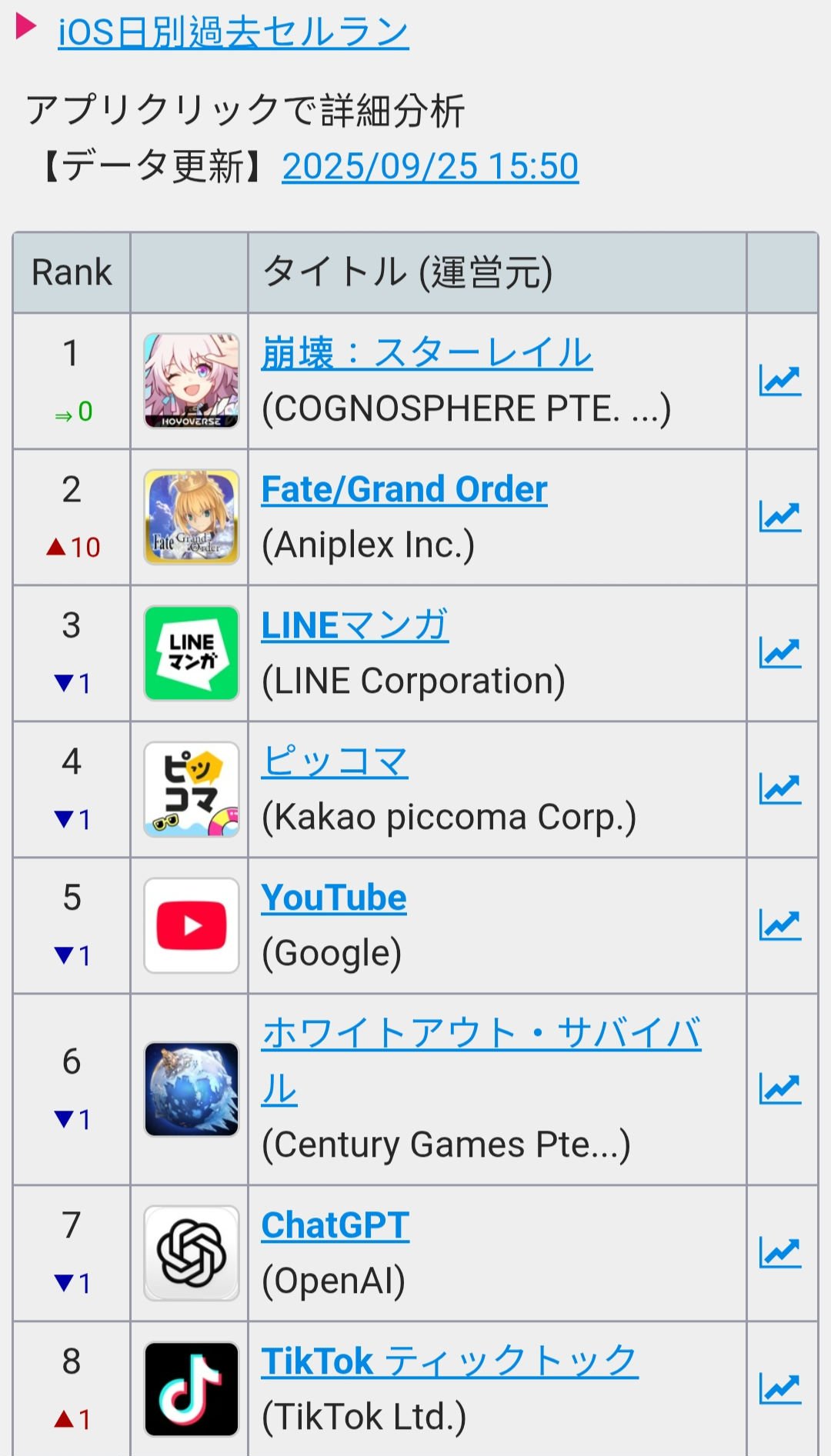
Task: Open the YouTube app icon
Action: 192,925
